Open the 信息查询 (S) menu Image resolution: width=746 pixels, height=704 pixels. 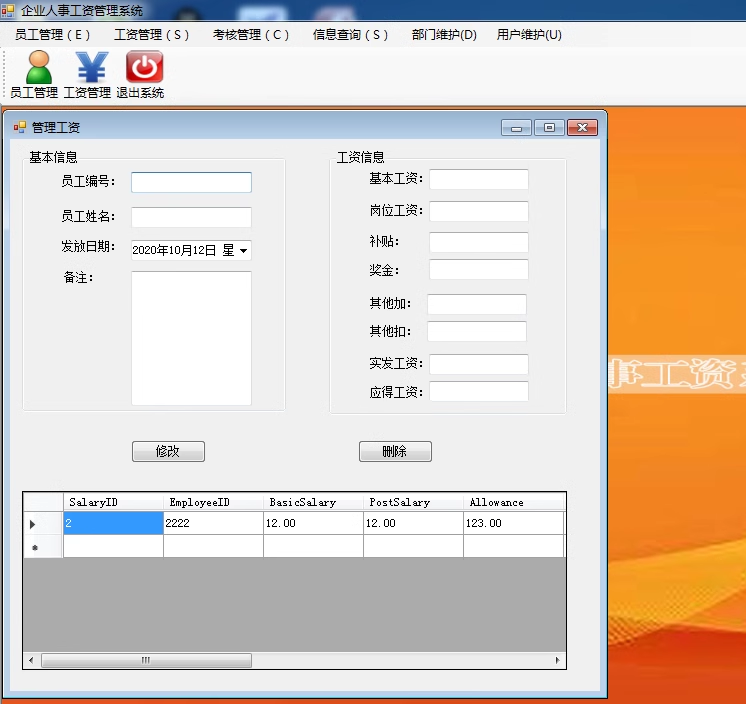pos(350,35)
